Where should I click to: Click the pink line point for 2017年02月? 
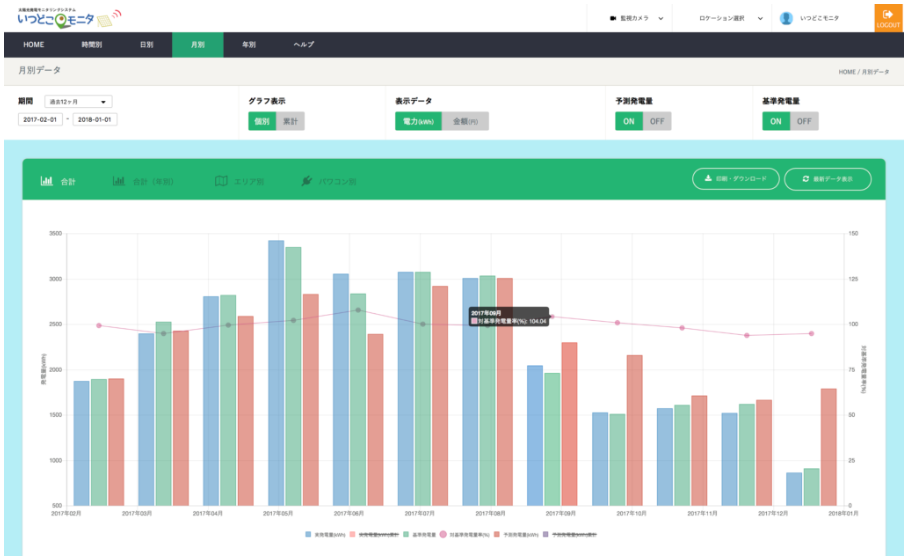pos(99,325)
